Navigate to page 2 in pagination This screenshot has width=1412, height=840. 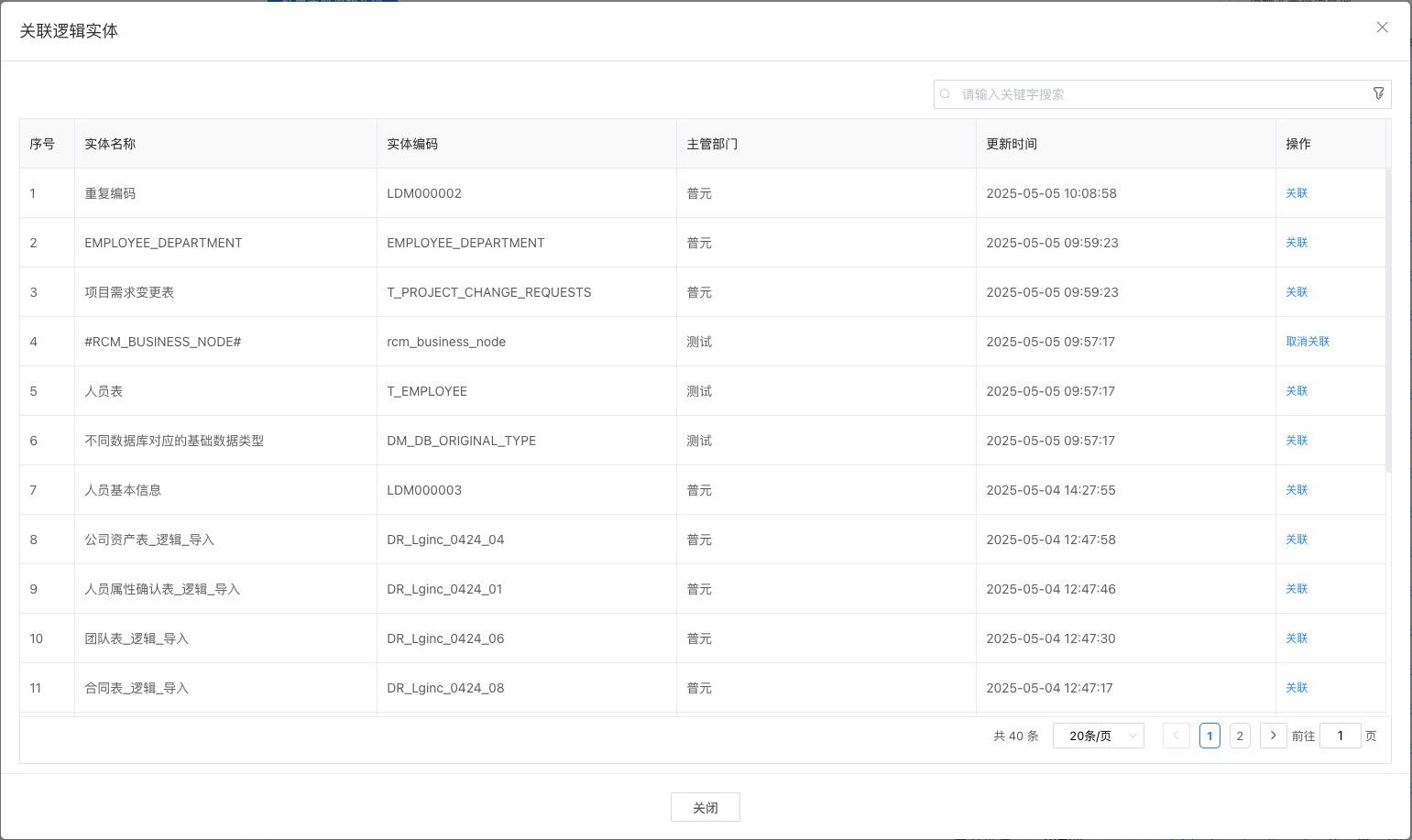coord(1240,736)
